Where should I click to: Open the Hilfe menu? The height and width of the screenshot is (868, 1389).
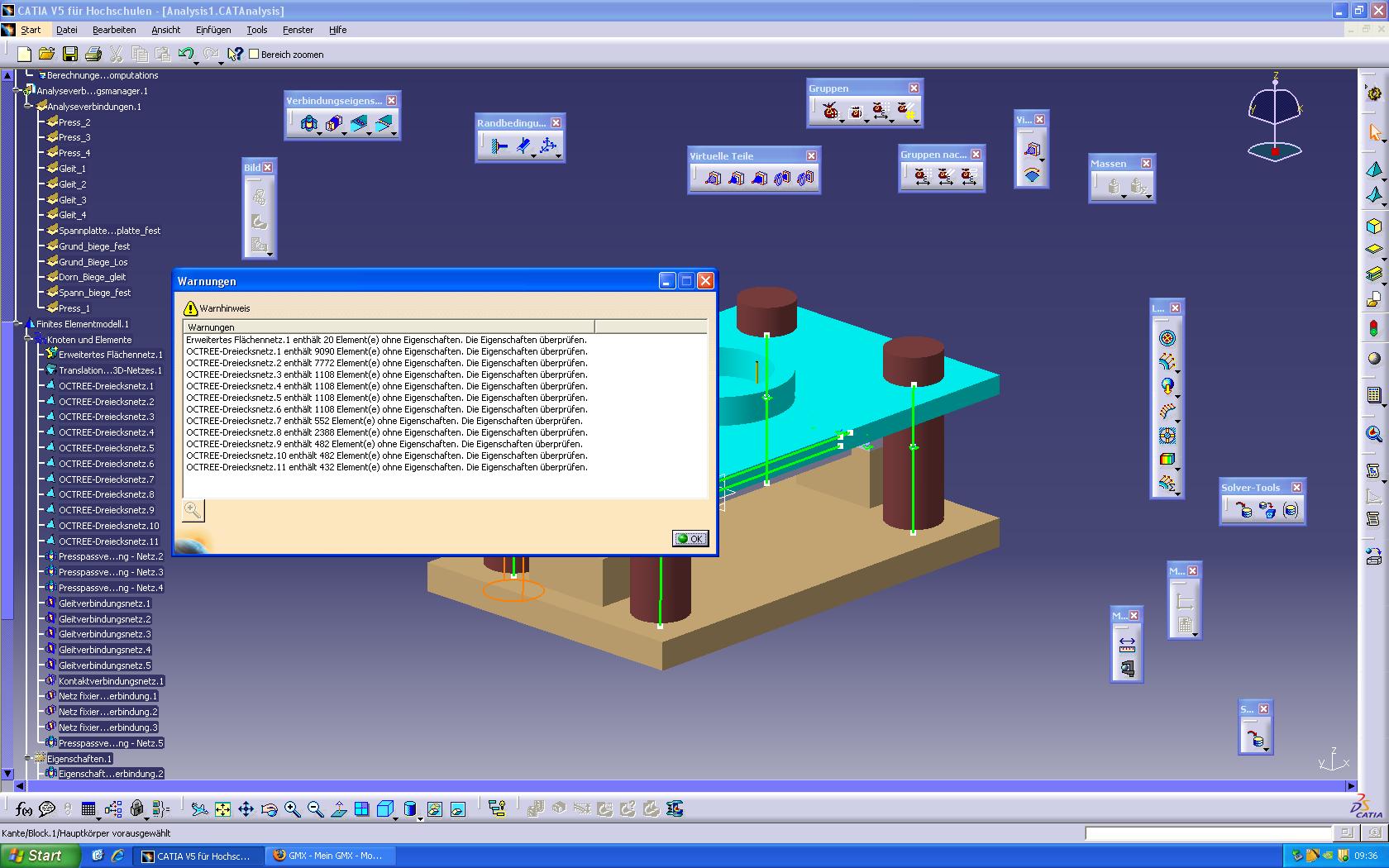[x=337, y=30]
